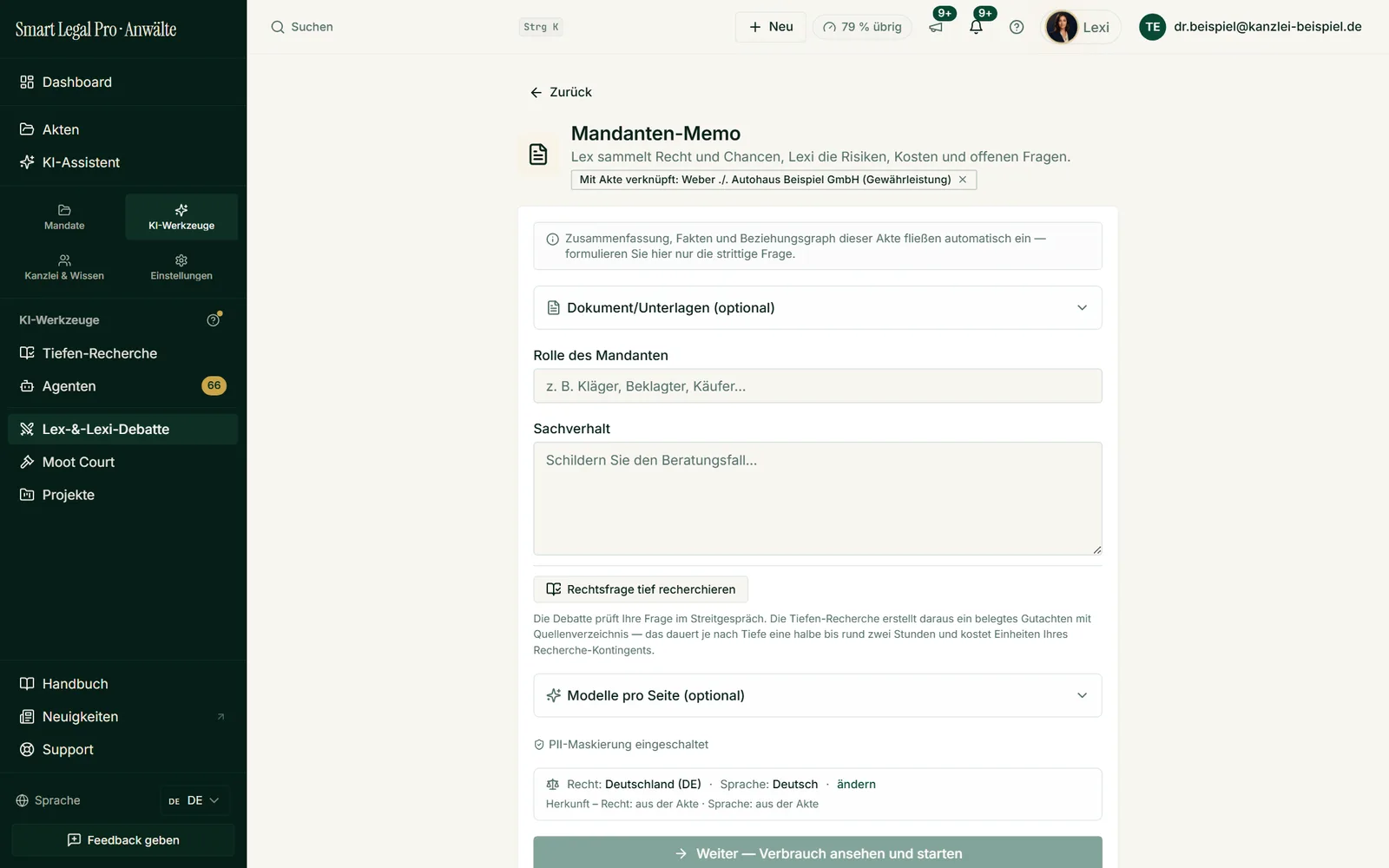Open the announcements megaphone icon
1389x868 pixels.
[x=936, y=27]
